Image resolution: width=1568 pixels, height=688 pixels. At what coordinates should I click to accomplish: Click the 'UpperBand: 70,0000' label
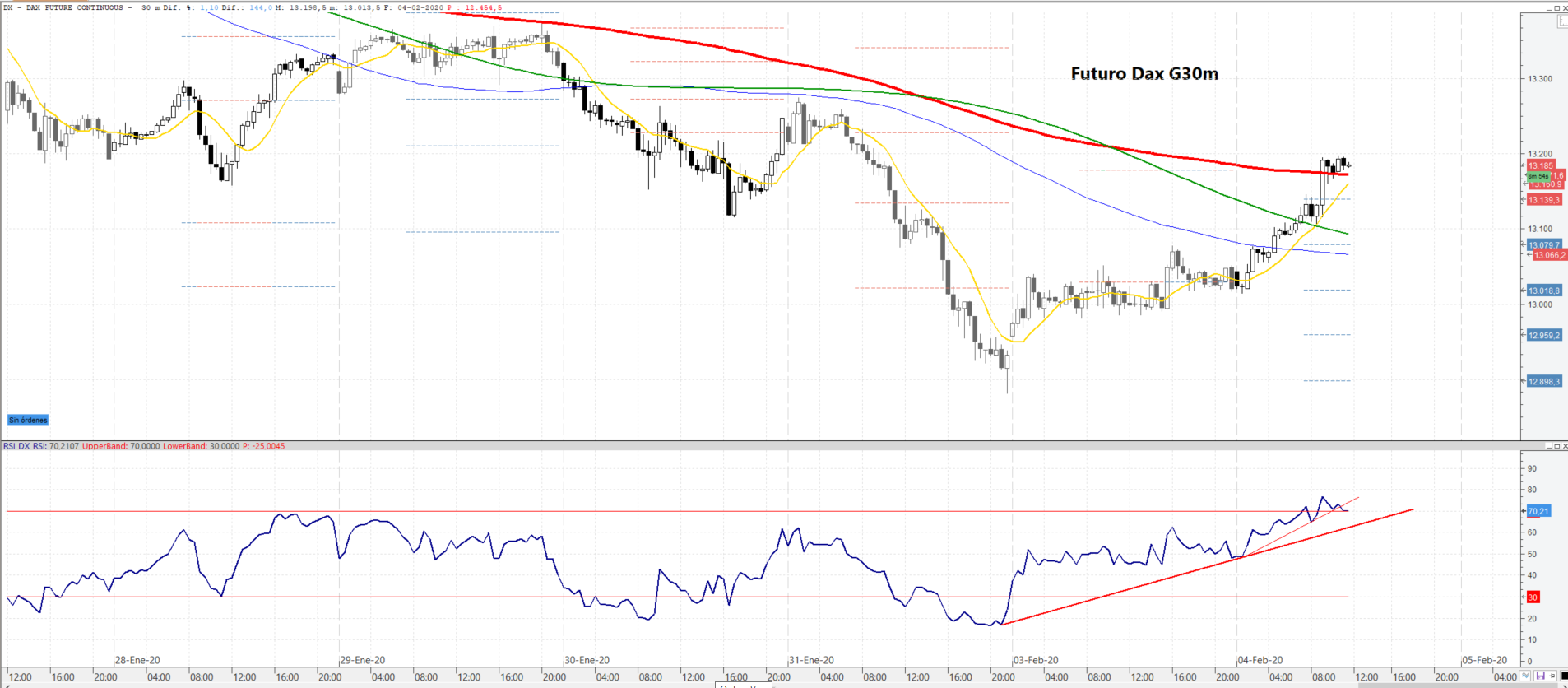click(x=121, y=446)
